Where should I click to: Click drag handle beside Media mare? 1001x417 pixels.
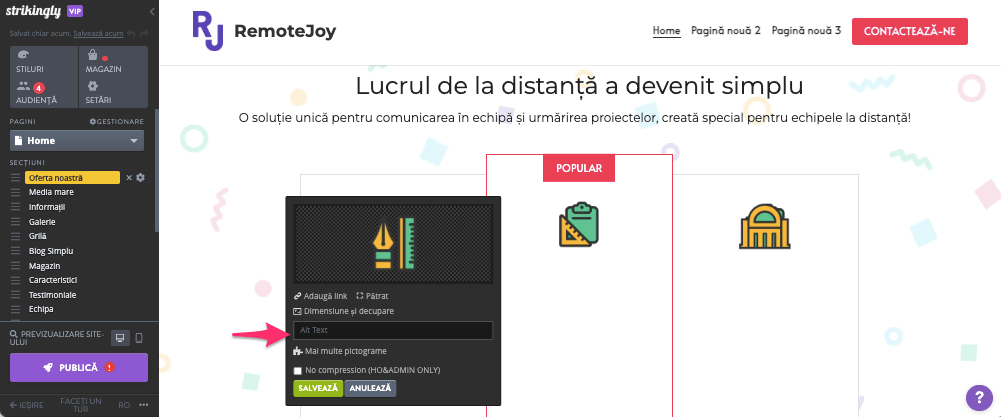[x=16, y=192]
